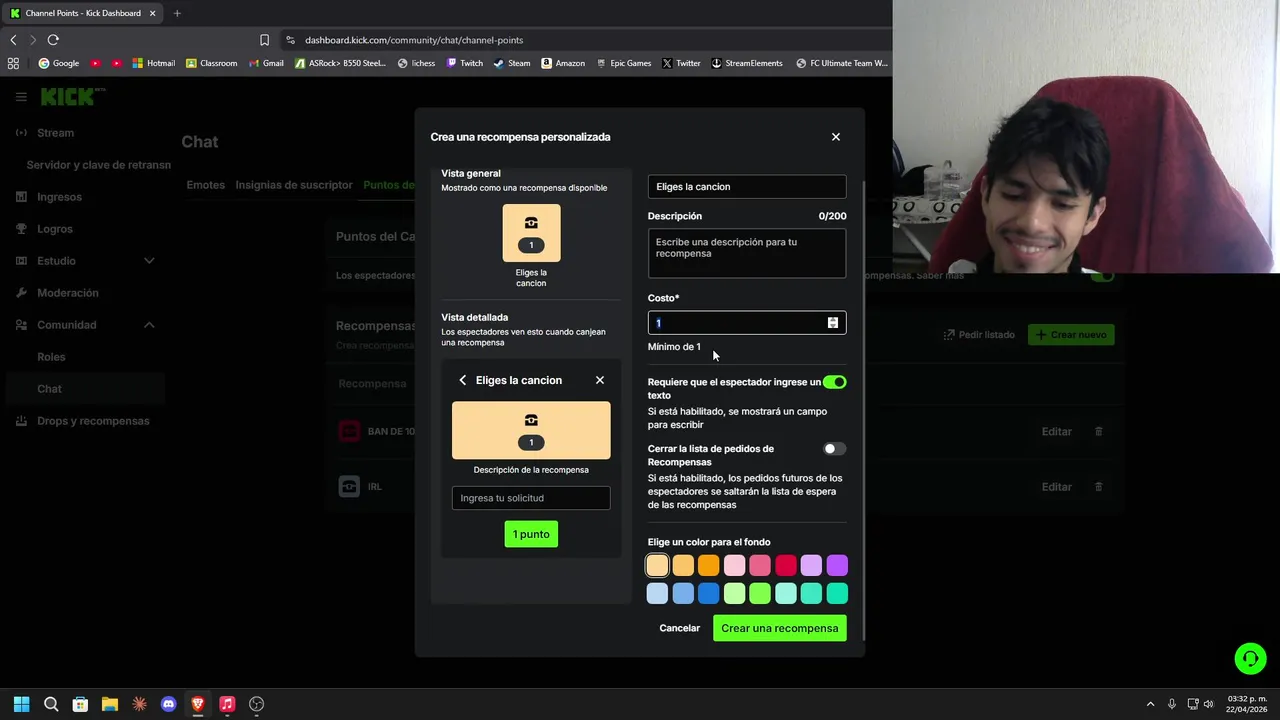Click the Pedir listado button
This screenshot has width=1280, height=720.
[979, 335]
